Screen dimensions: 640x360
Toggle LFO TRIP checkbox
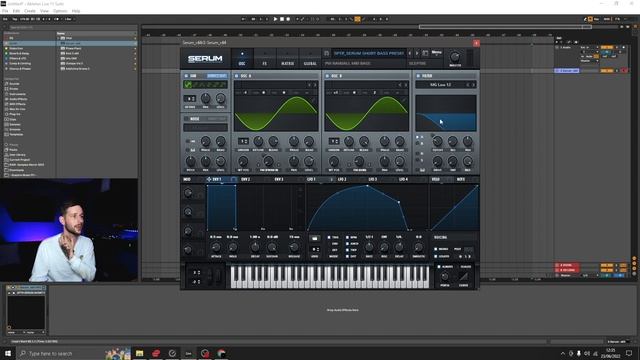[x=347, y=250]
